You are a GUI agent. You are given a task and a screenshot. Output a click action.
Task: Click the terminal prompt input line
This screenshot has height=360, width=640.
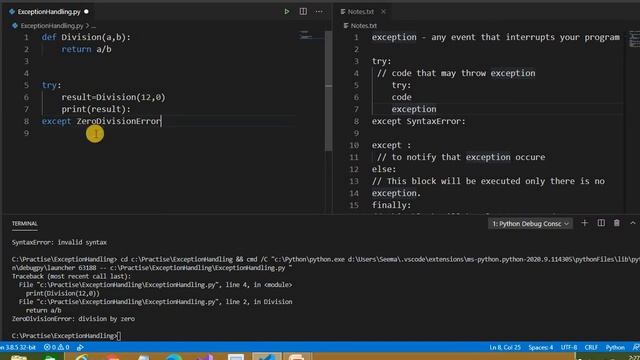point(66,336)
